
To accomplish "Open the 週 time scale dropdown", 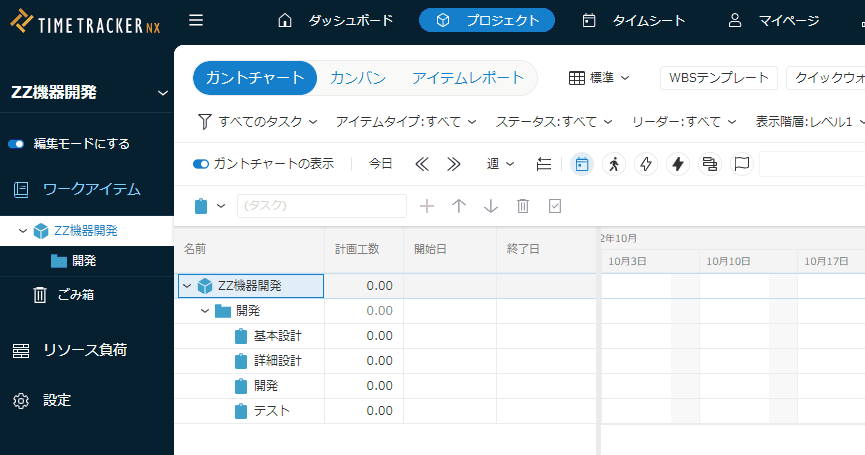I will tap(500, 164).
